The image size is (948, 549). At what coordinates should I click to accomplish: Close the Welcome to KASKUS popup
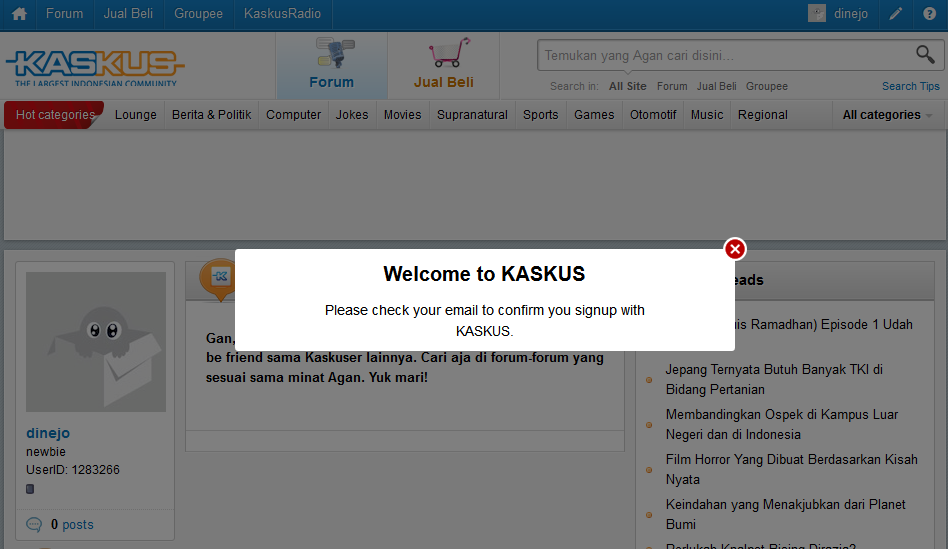click(x=735, y=249)
